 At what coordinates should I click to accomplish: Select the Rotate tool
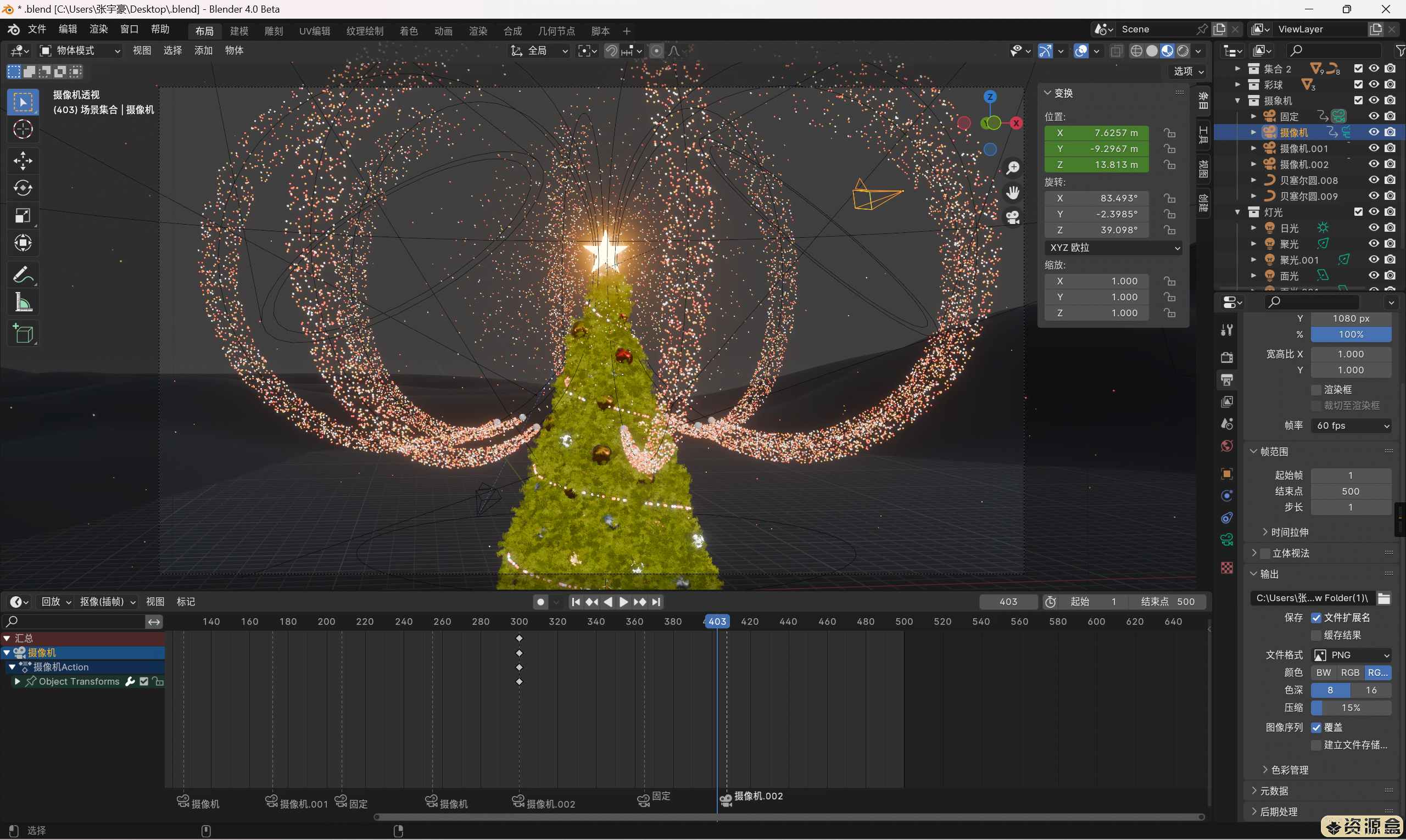click(23, 188)
